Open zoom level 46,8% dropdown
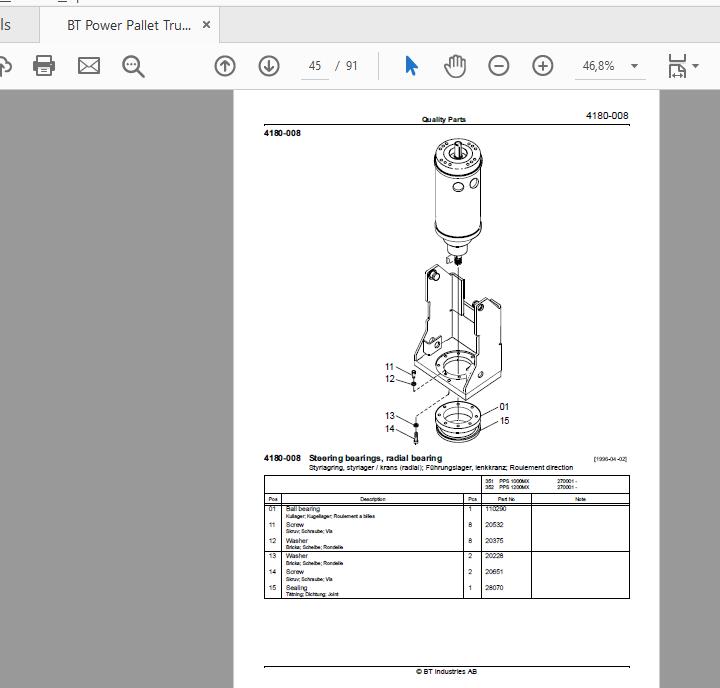 click(635, 66)
